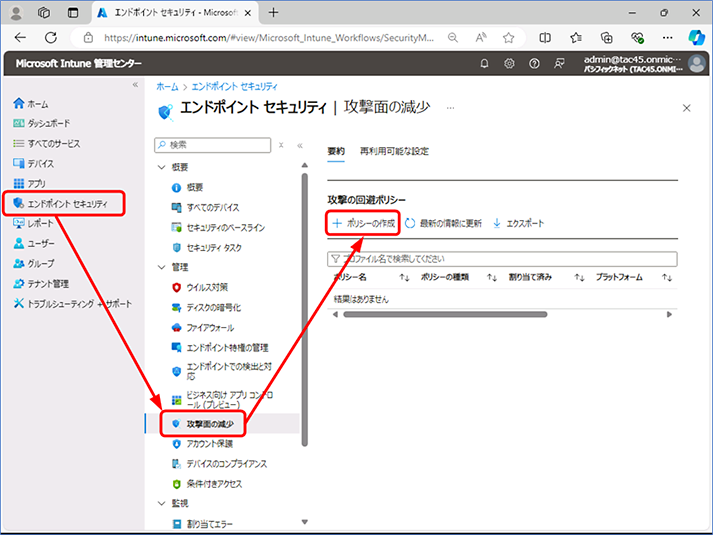Collapse the blade menu with double chevron
Image resolution: width=713 pixels, height=535 pixels.
[x=300, y=145]
